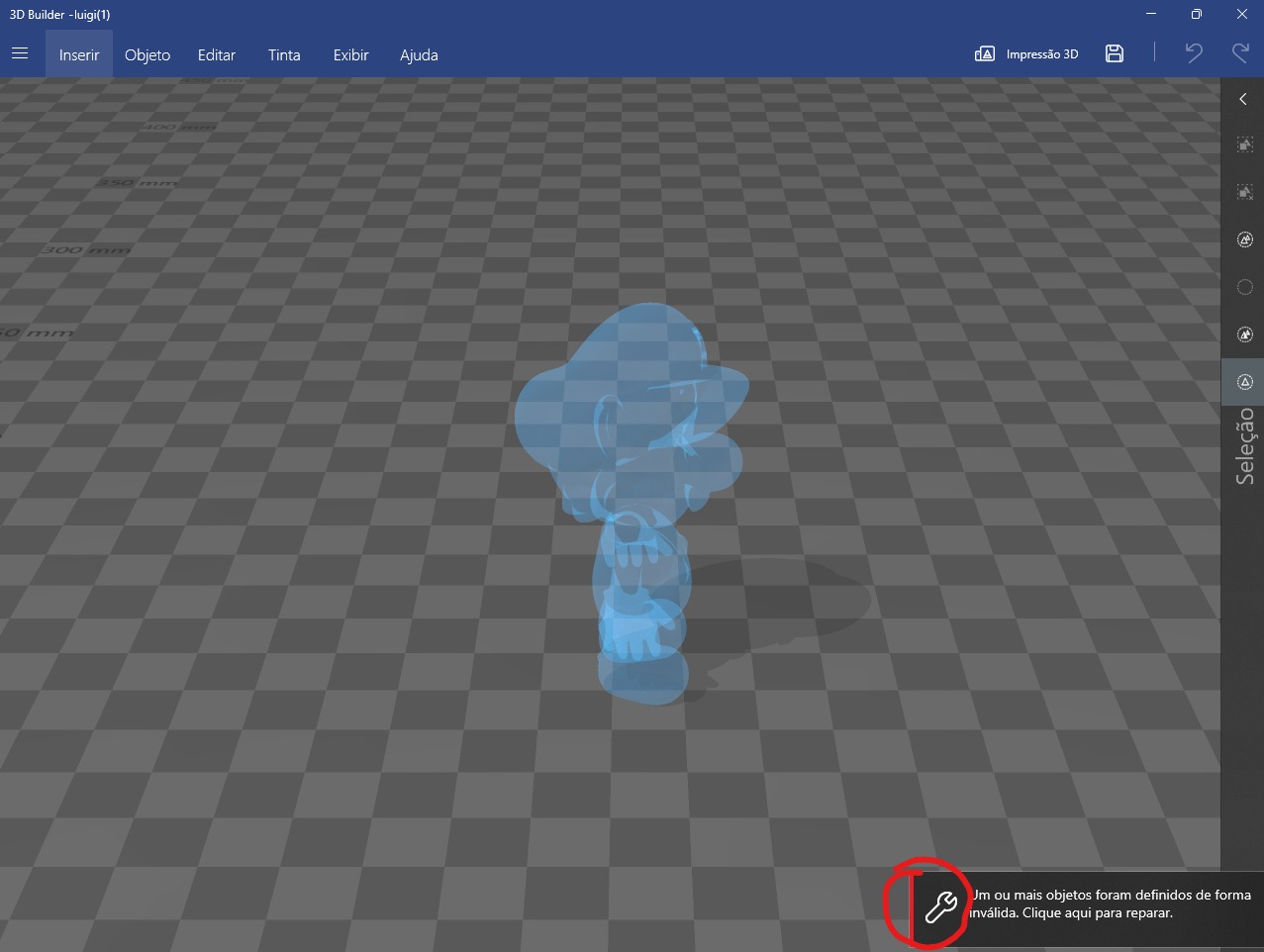Click the ungroup objects icon in the Seleção panel
Screen dimensions: 1264x952
[x=1245, y=192]
